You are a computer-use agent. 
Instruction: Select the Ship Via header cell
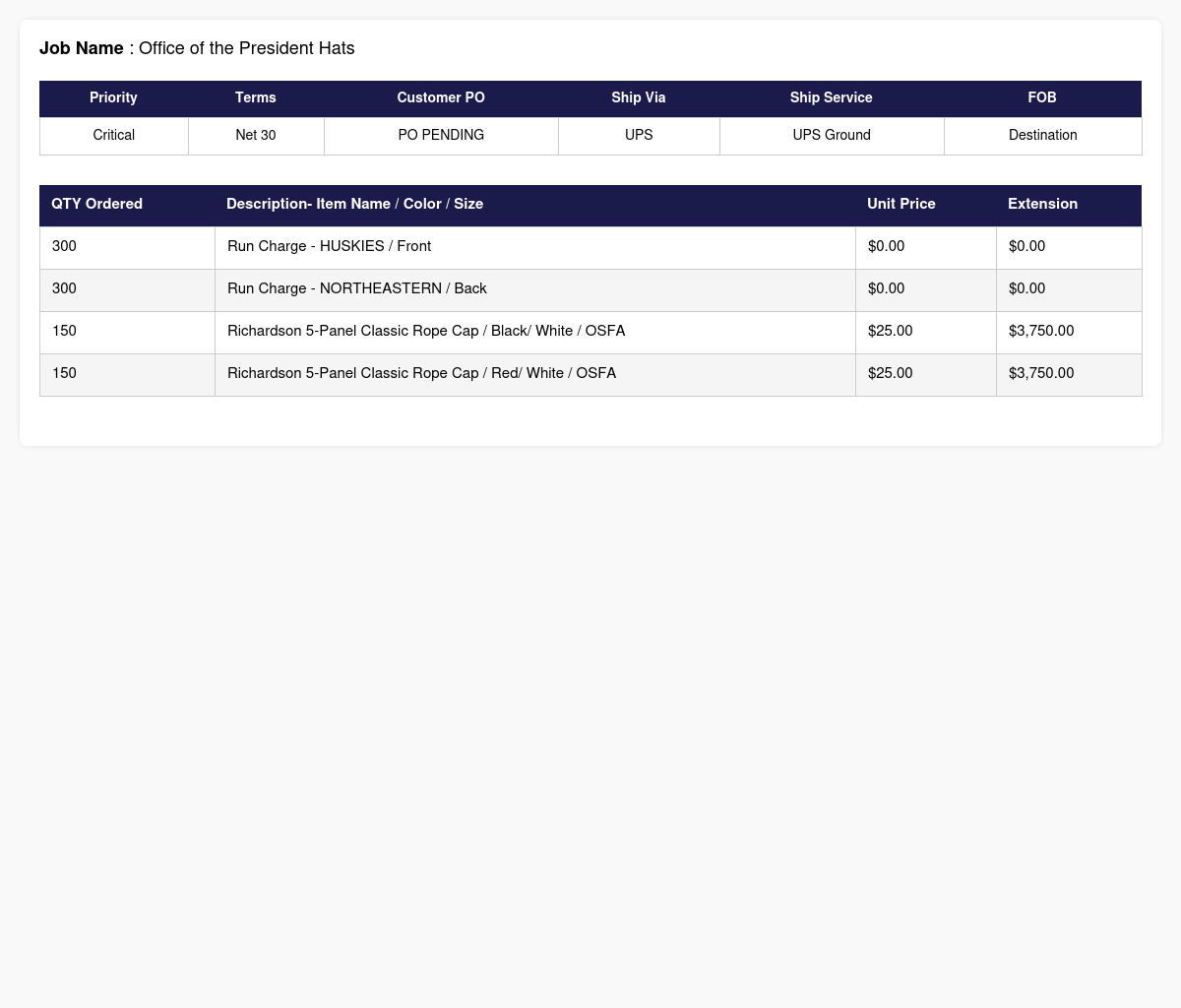click(639, 98)
